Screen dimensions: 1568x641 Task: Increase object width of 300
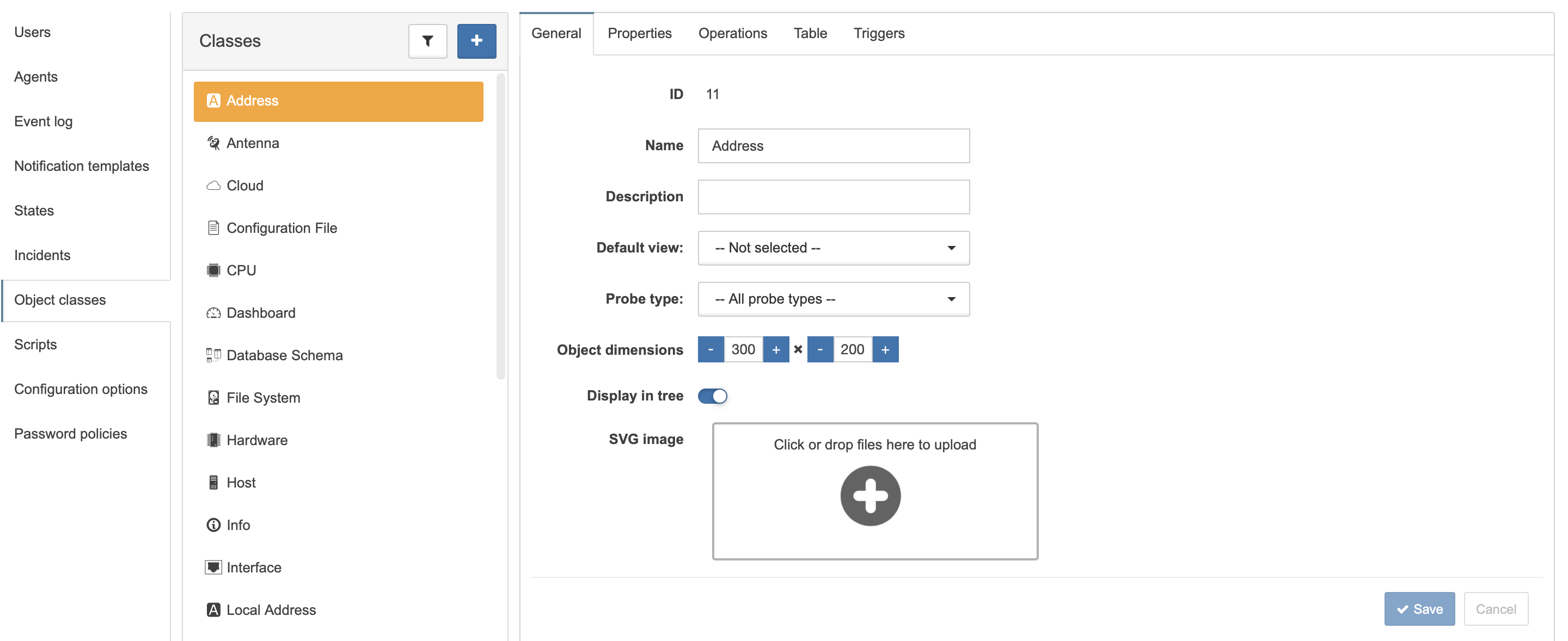[775, 350]
